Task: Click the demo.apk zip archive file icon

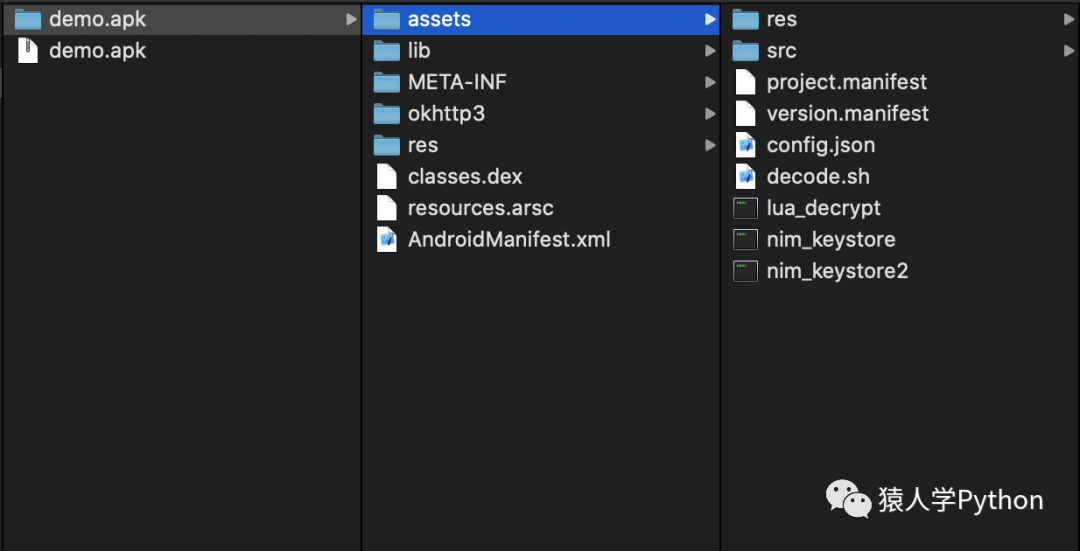Action: 28,51
